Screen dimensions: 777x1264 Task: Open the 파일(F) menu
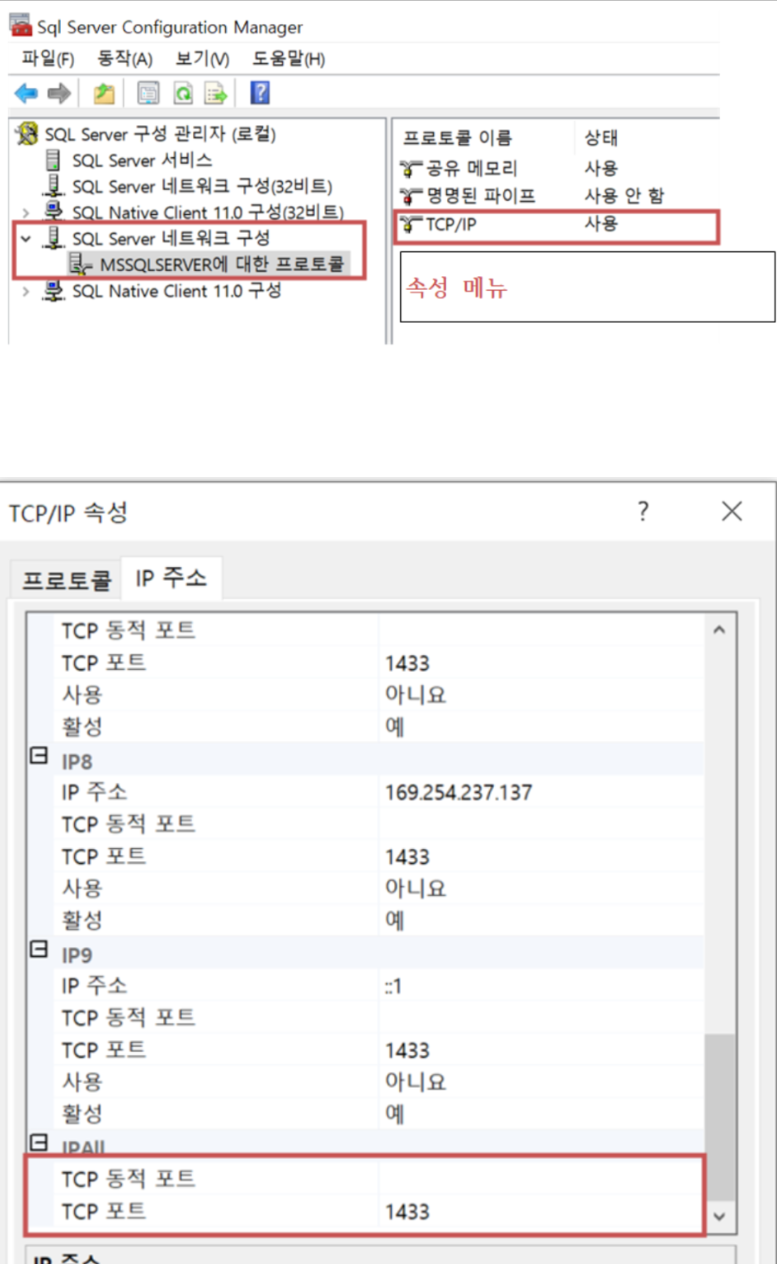click(x=48, y=59)
